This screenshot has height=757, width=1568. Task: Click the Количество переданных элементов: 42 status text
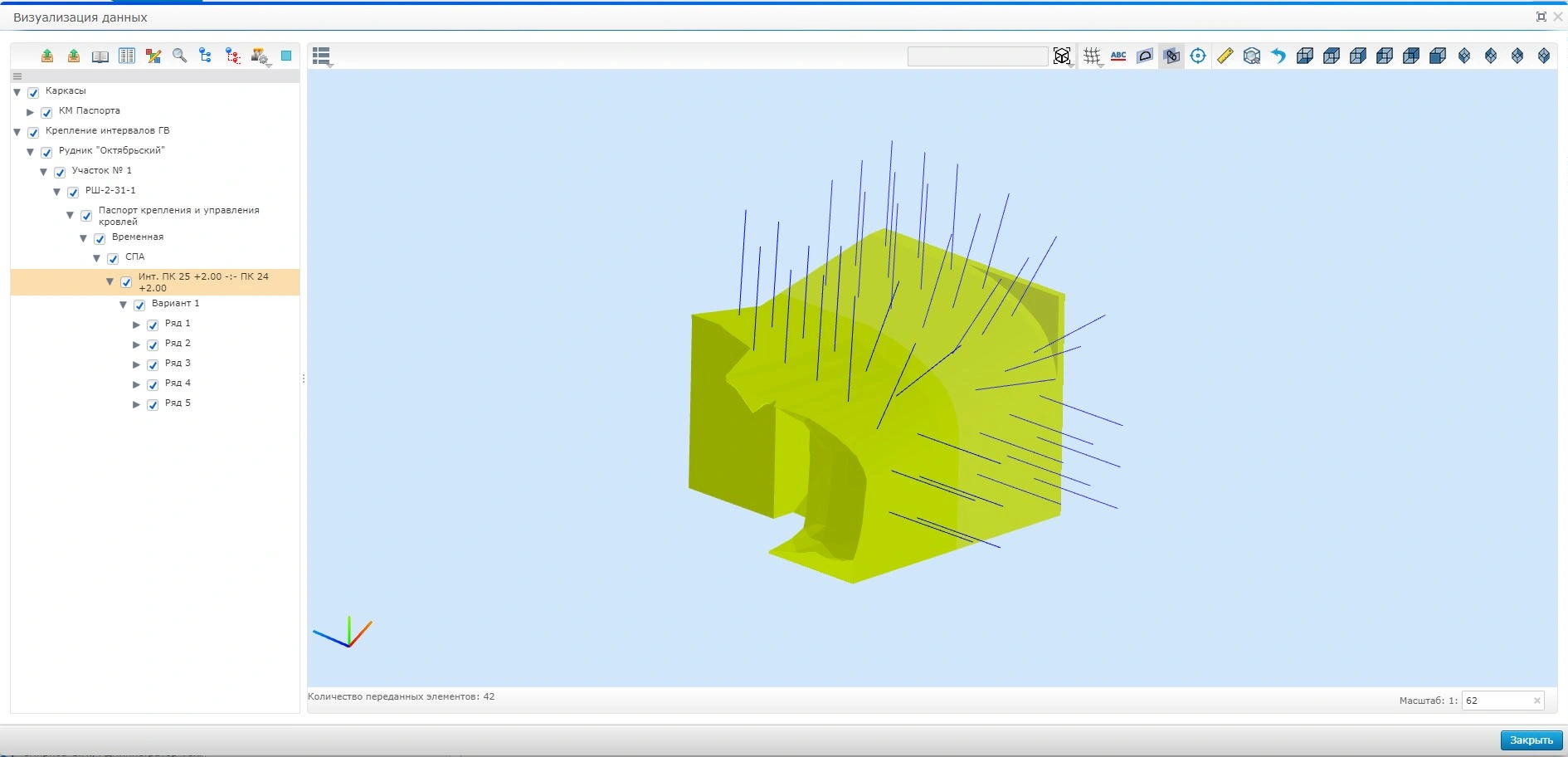click(402, 696)
